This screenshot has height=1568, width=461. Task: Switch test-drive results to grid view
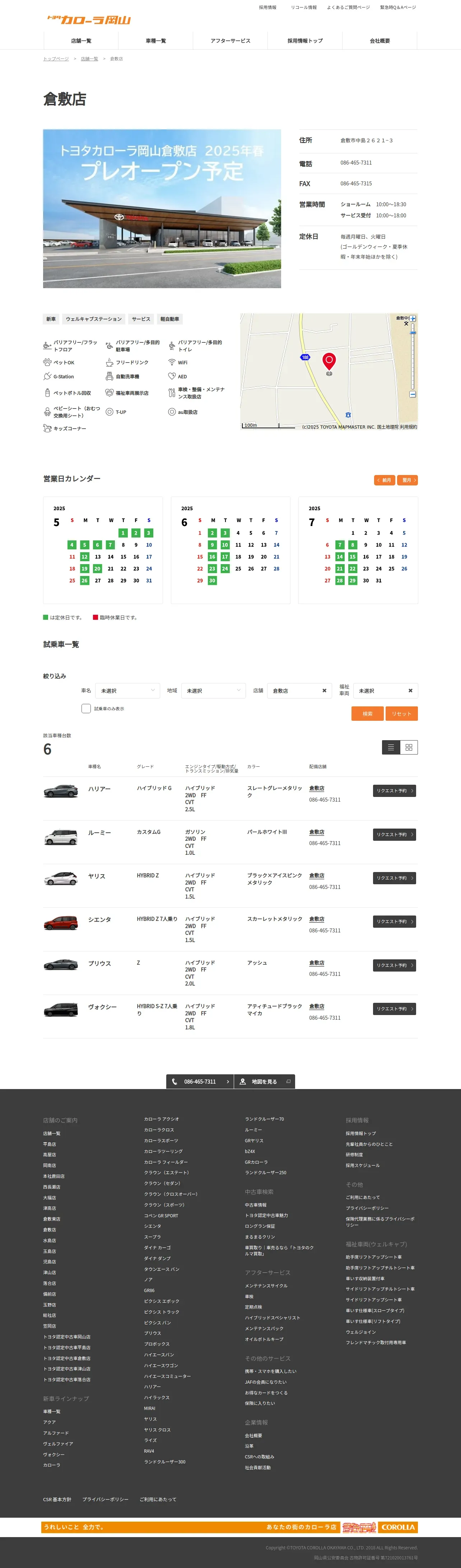click(409, 747)
